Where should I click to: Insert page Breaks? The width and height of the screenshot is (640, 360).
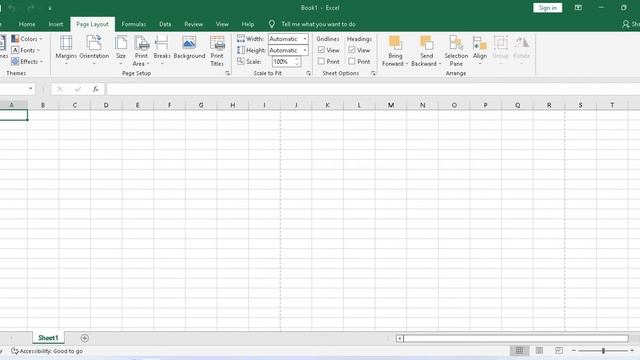tap(162, 50)
